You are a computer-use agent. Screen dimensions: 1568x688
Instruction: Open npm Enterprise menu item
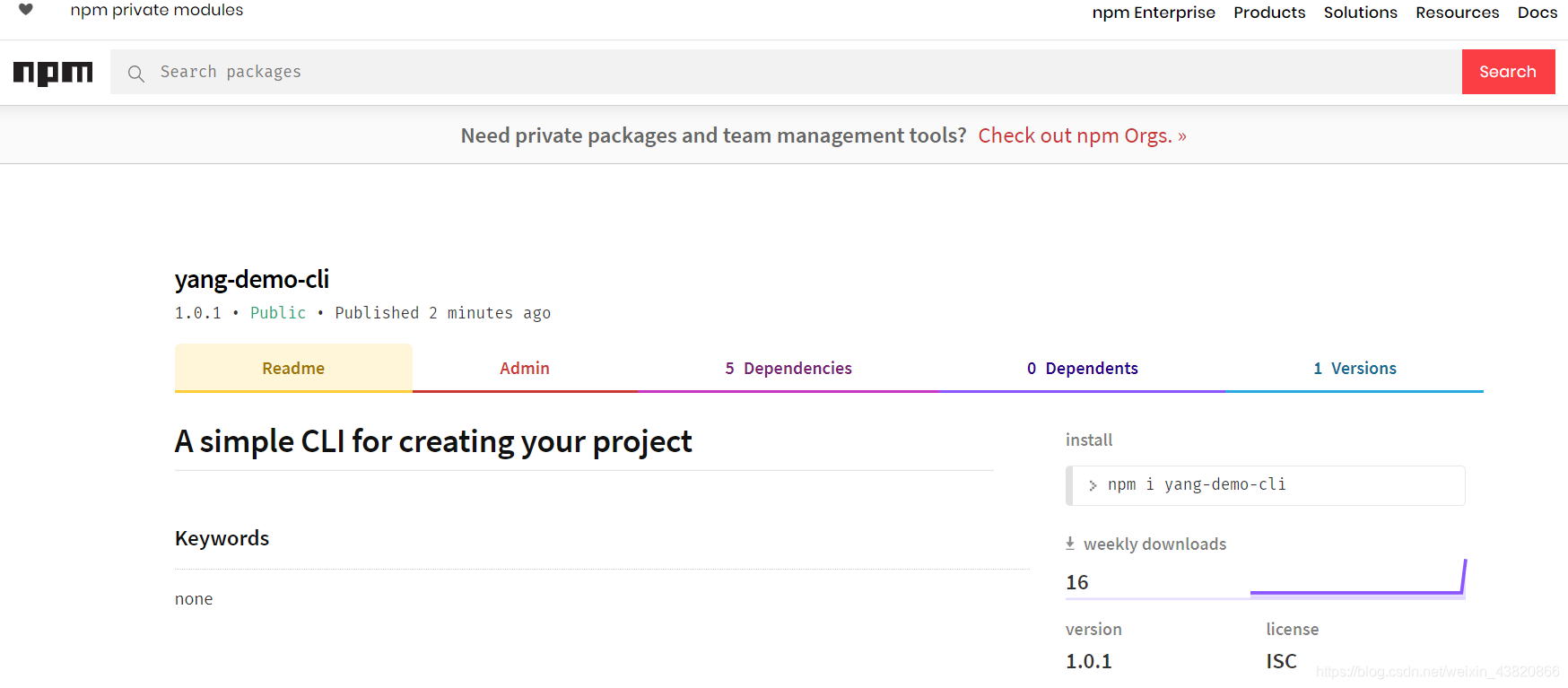click(1154, 13)
